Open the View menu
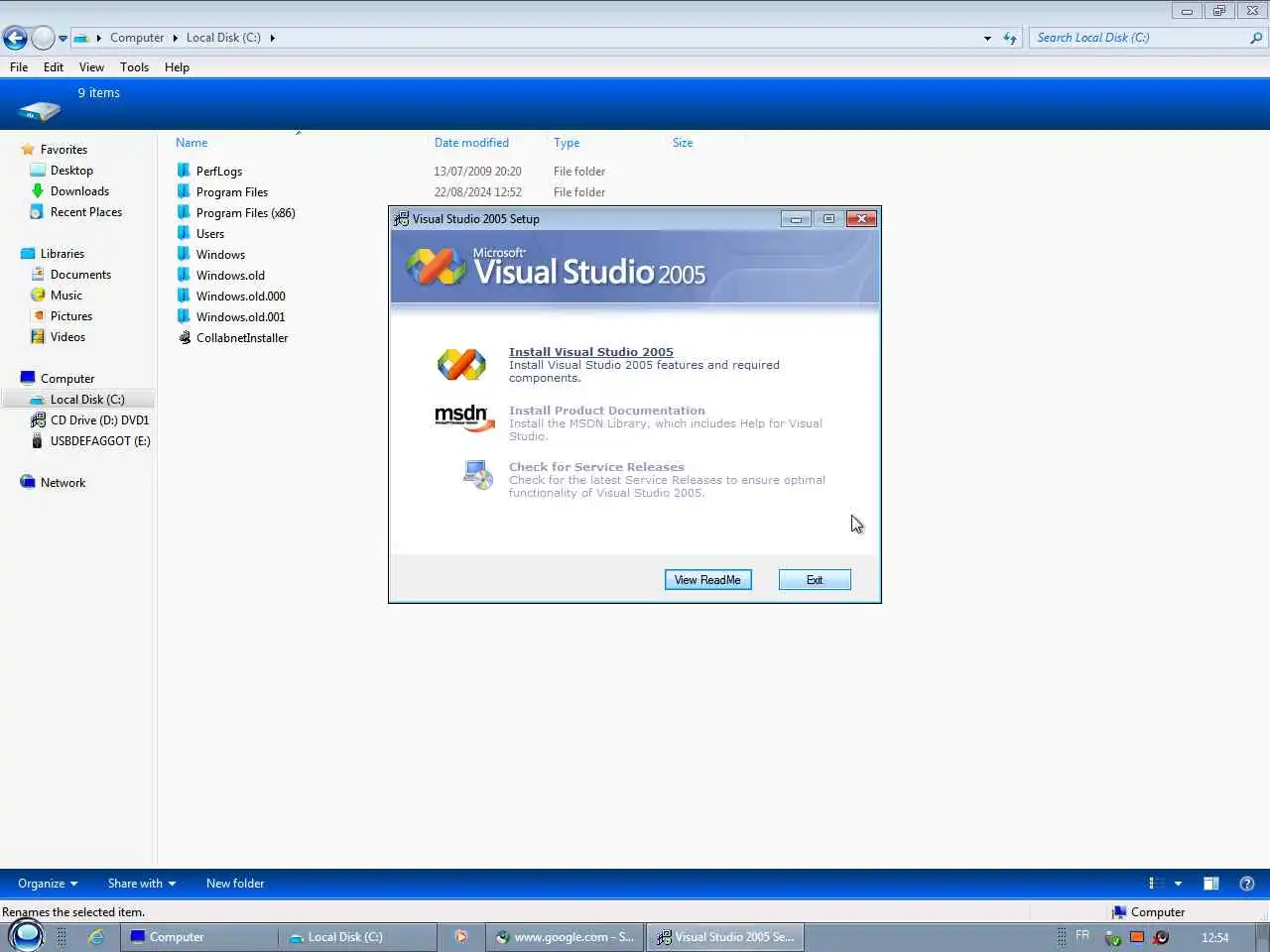Image resolution: width=1270 pixels, height=952 pixels. (x=91, y=67)
